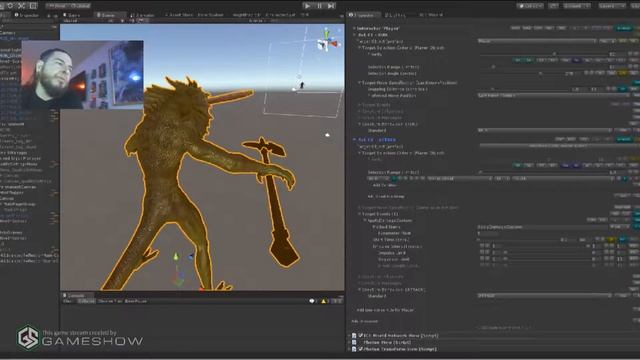
Task: Click the green Enabled button on Set 02
Action: tap(624, 139)
